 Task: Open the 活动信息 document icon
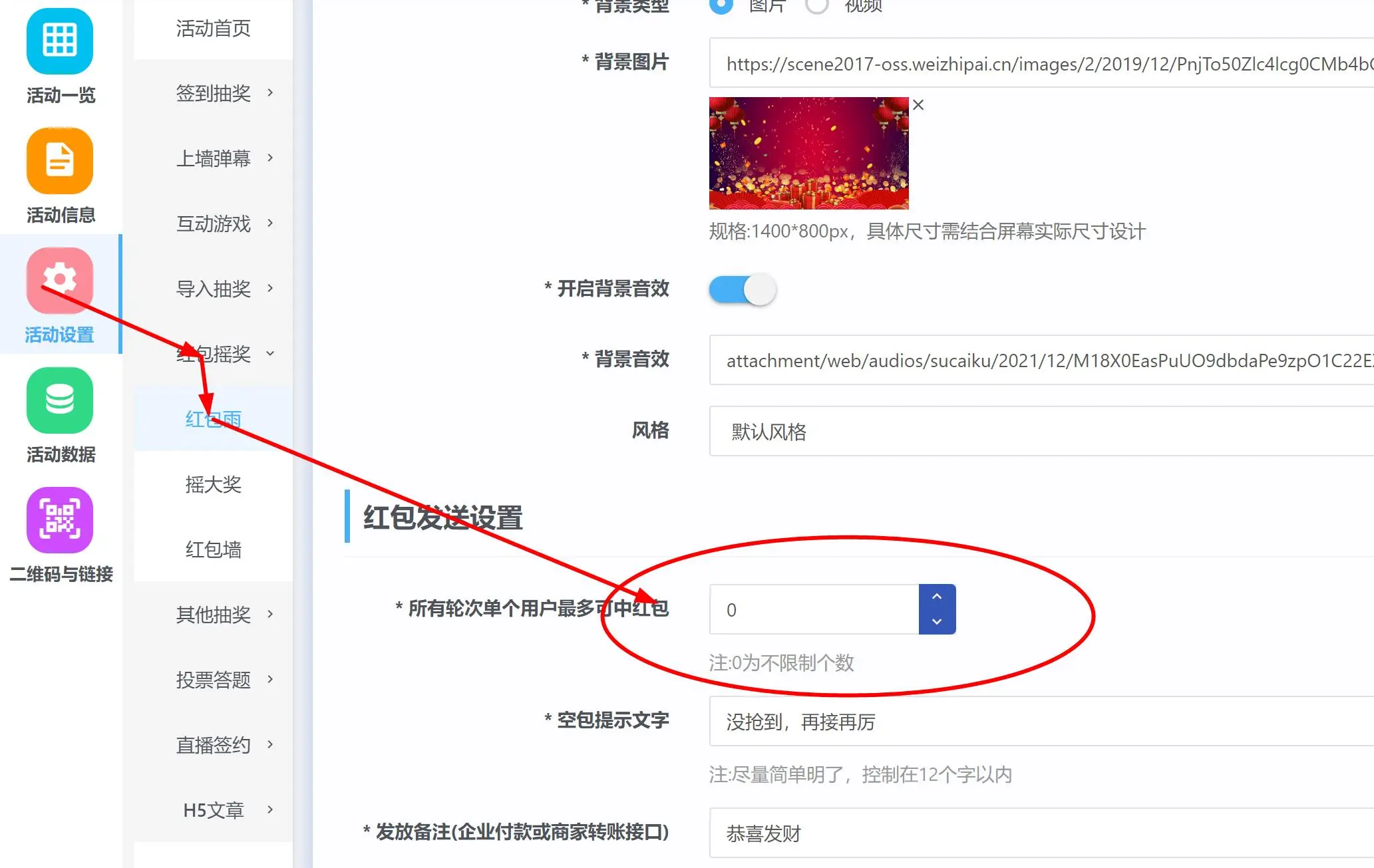60,161
